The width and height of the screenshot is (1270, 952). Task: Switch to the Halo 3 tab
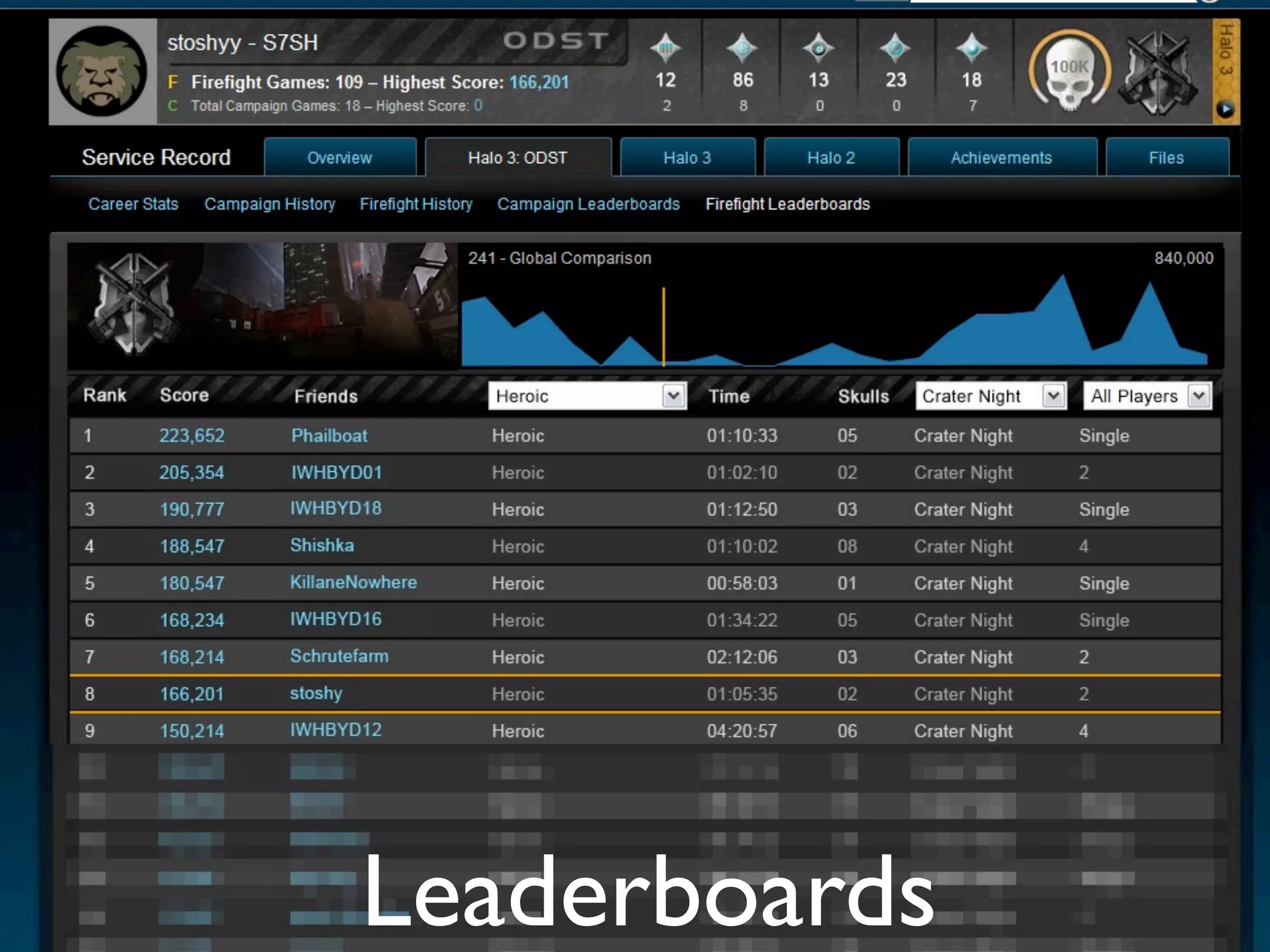tap(688, 157)
